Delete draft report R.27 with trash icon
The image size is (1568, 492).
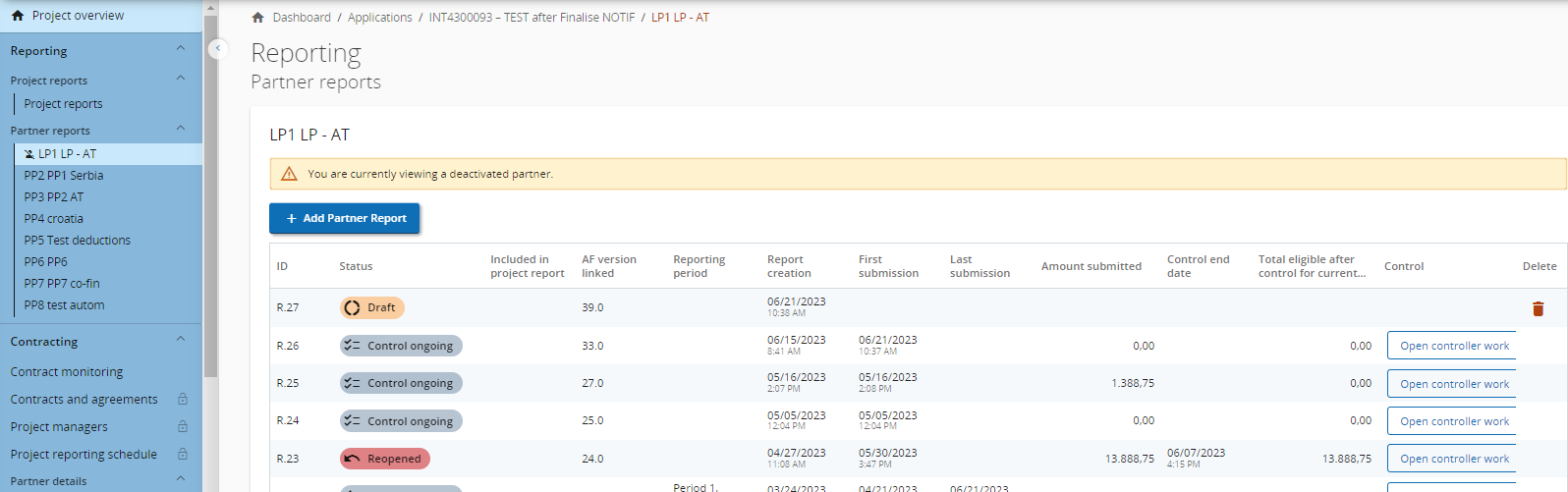click(1538, 308)
